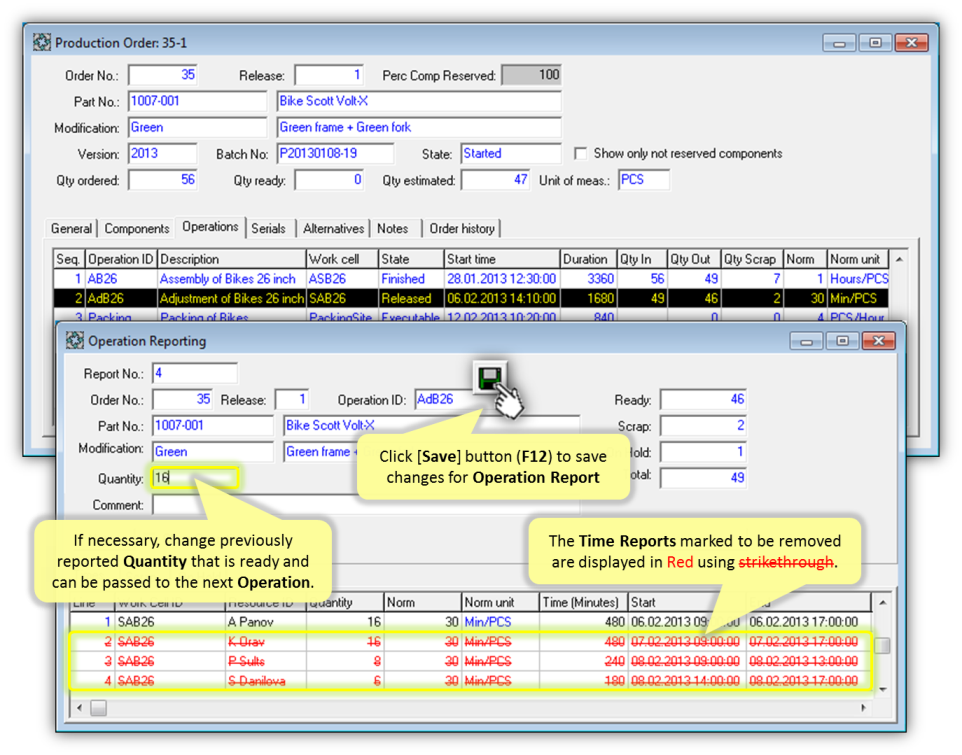Viewport: 962px width, 755px height.
Task: Close the Operation Reporting window
Action: 879,341
